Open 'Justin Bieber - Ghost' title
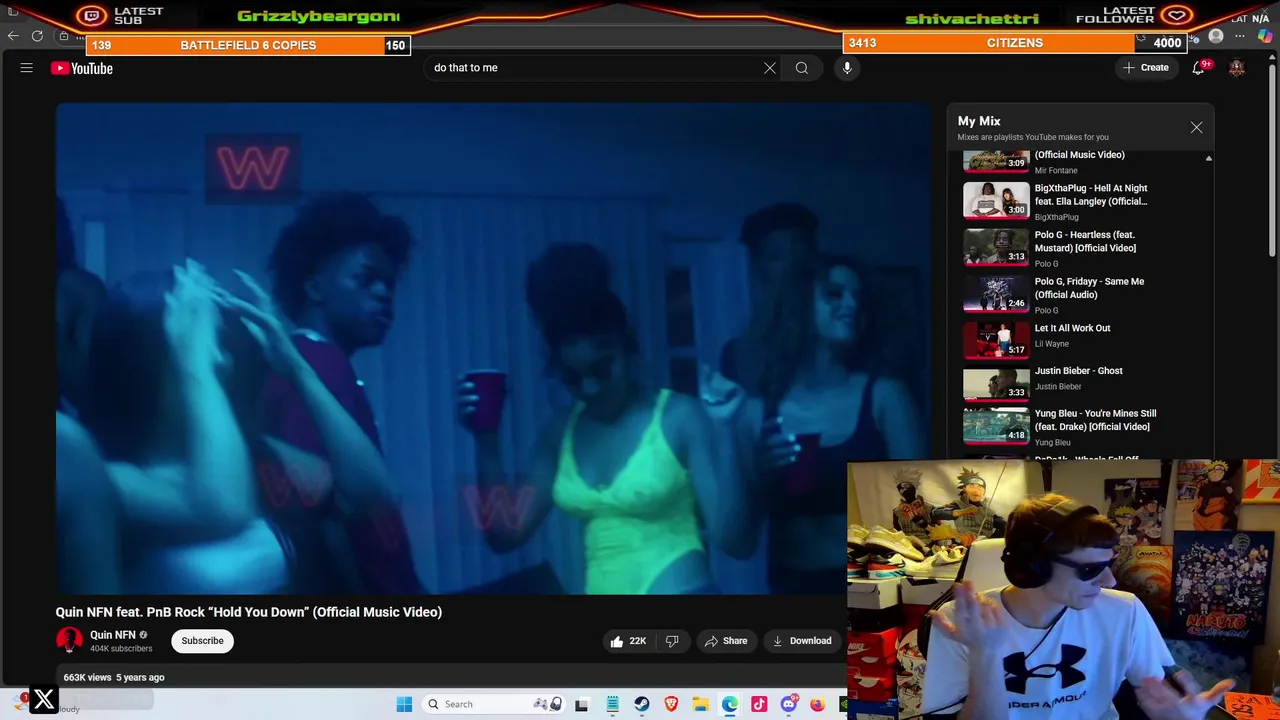The height and width of the screenshot is (720, 1280). [x=1078, y=371]
